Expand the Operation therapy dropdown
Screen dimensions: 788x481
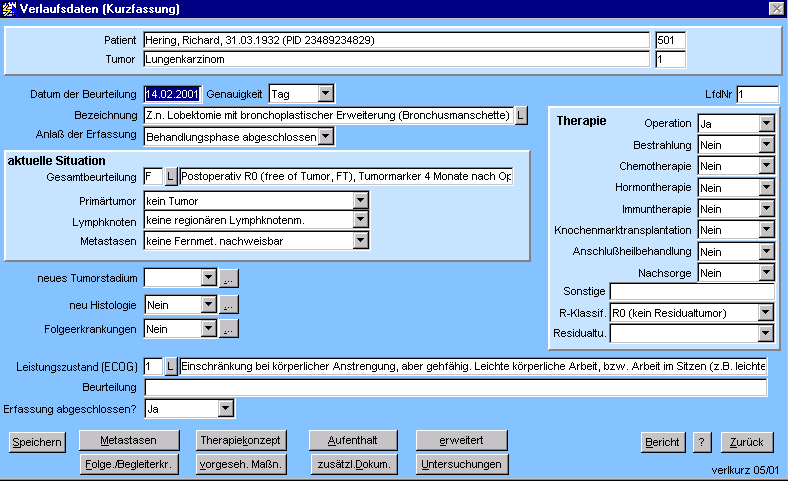point(766,124)
